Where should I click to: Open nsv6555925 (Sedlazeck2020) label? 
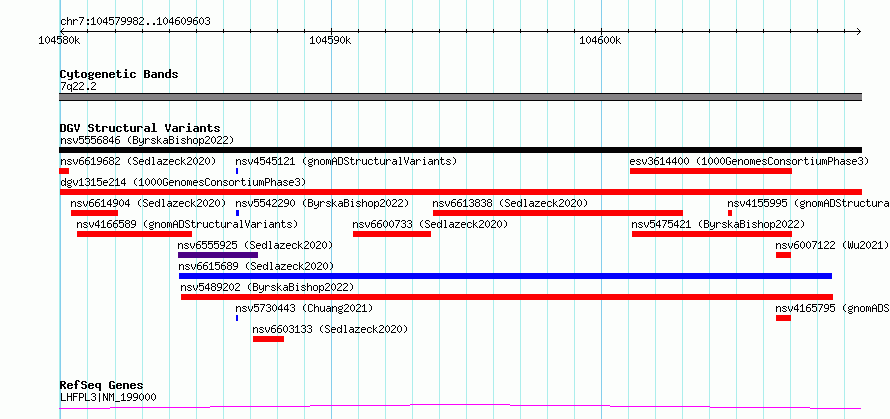255,245
